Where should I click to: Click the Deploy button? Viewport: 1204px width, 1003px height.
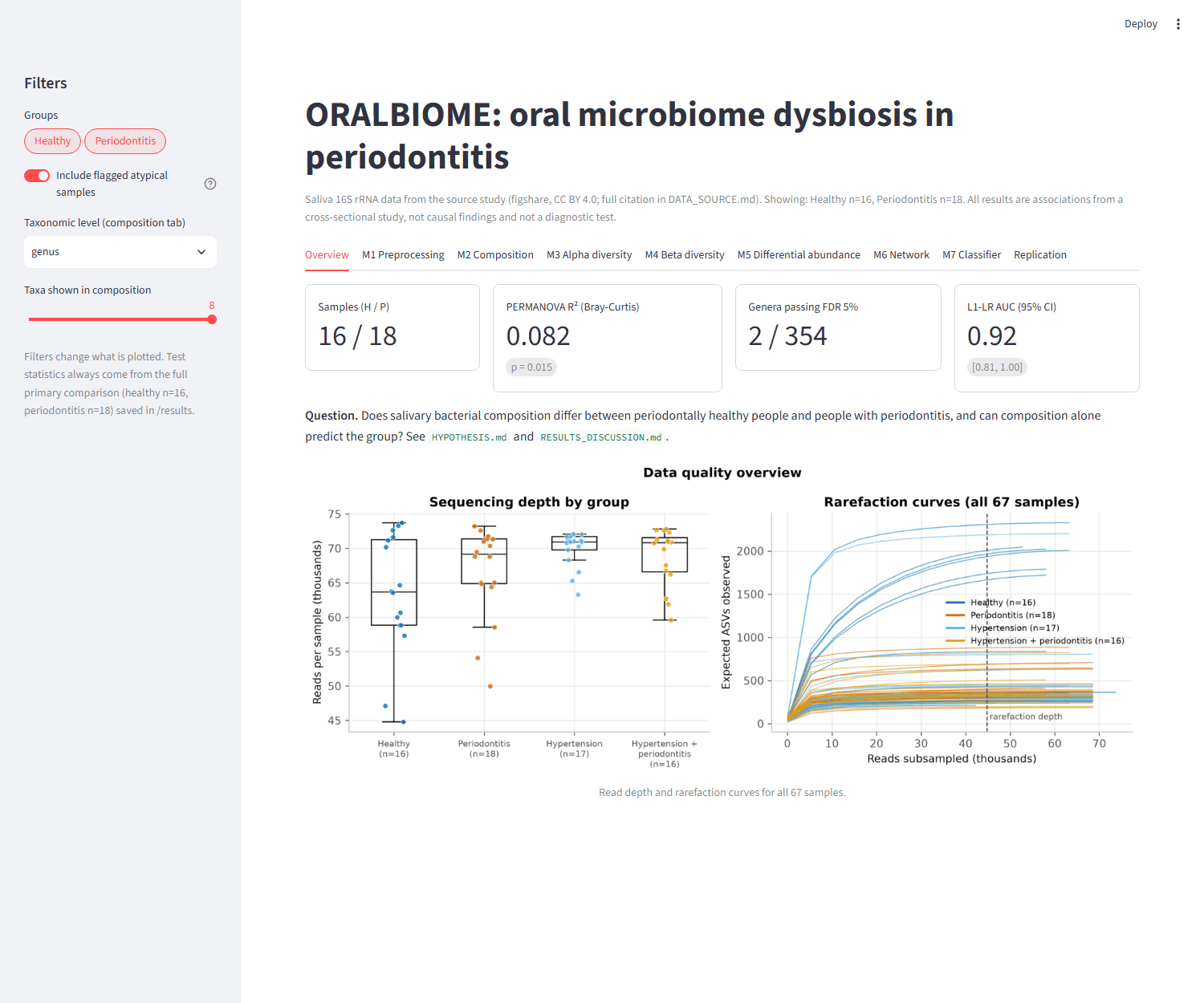1141,24
